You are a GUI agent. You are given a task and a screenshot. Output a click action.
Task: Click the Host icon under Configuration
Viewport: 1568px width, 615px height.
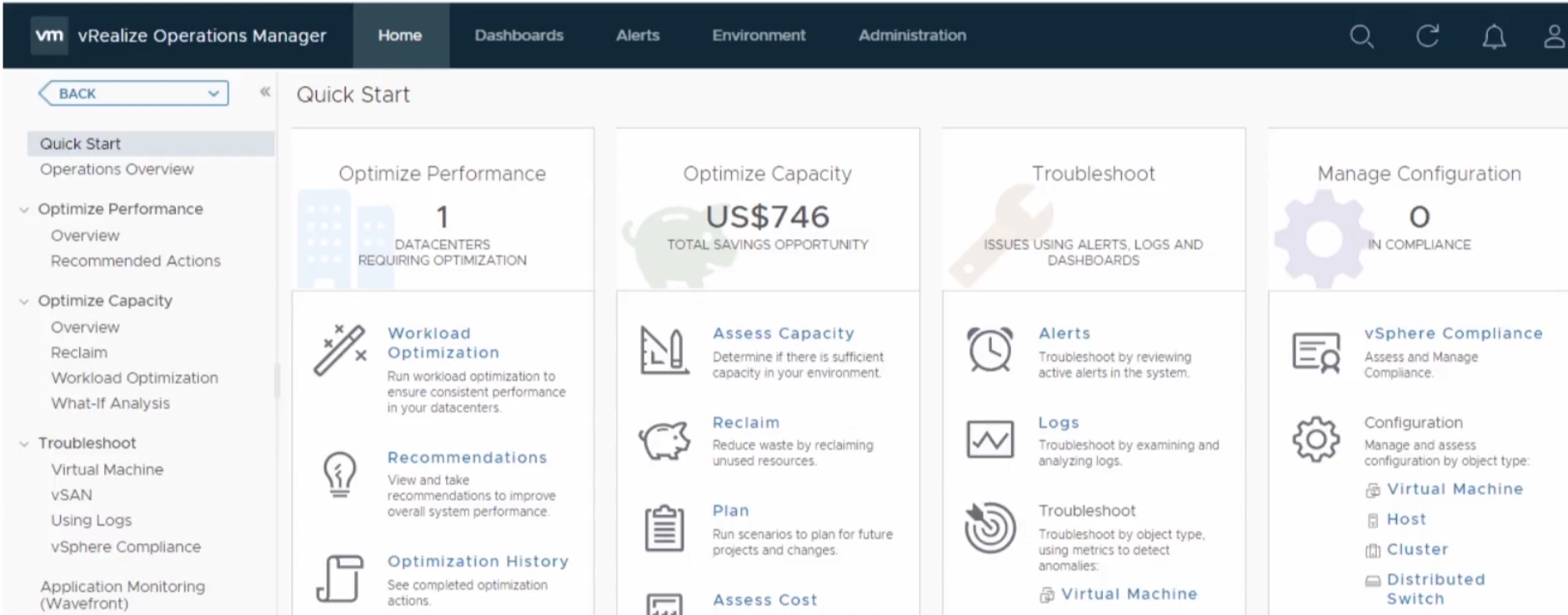pos(1373,520)
